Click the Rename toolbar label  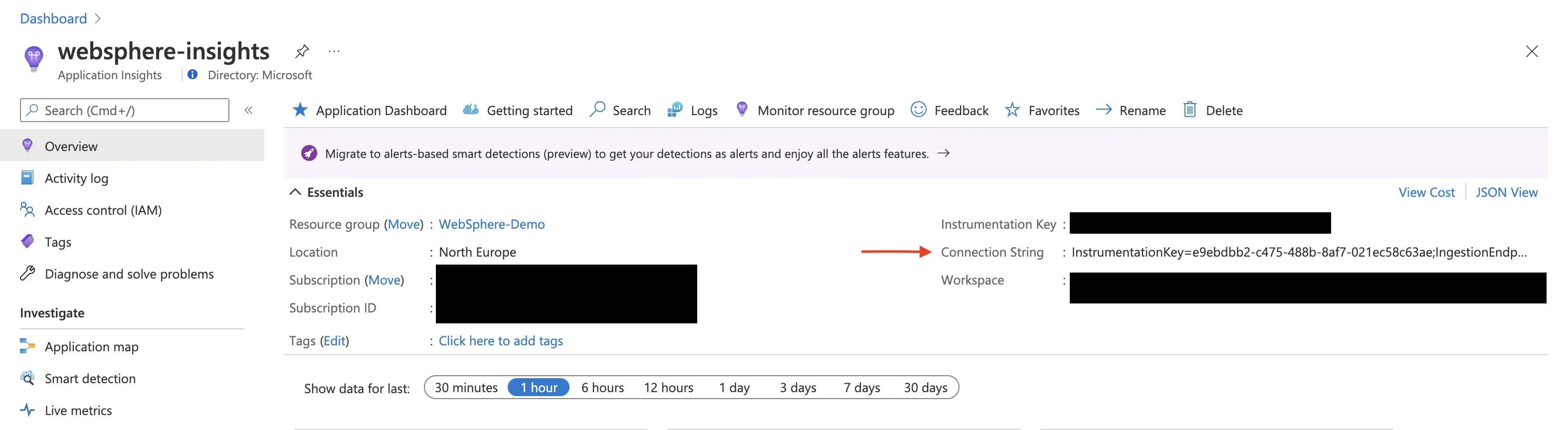coord(1143,111)
